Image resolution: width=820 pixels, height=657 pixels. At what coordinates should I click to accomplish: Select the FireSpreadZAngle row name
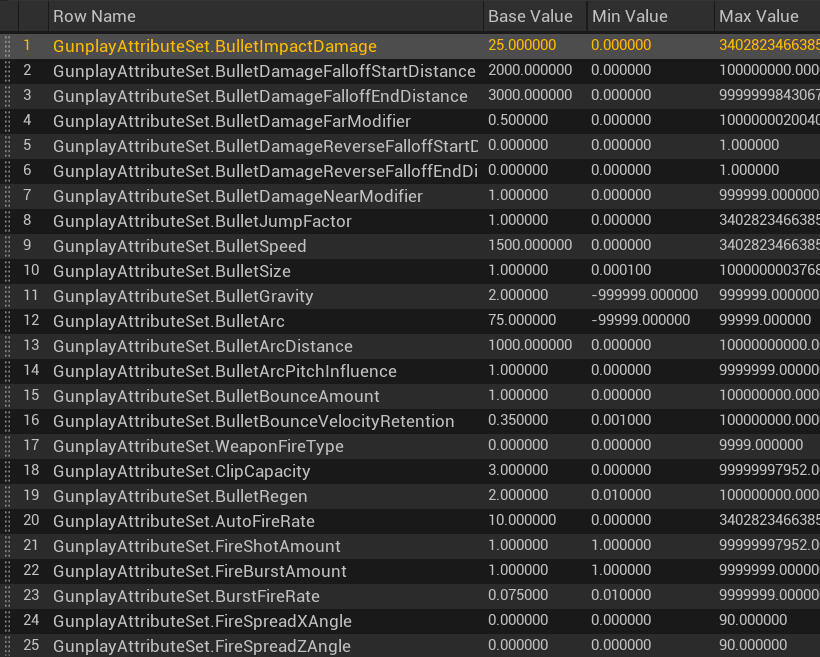tap(202, 647)
